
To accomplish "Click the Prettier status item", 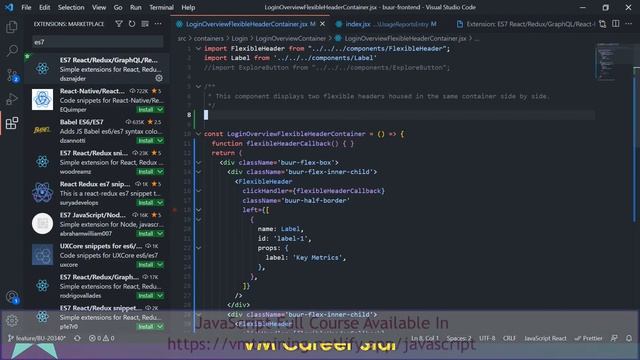I will [x=588, y=338].
